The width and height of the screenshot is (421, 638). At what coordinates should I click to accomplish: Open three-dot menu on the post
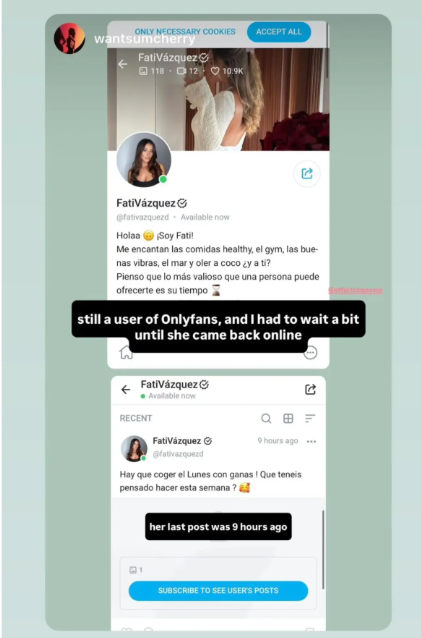[312, 441]
